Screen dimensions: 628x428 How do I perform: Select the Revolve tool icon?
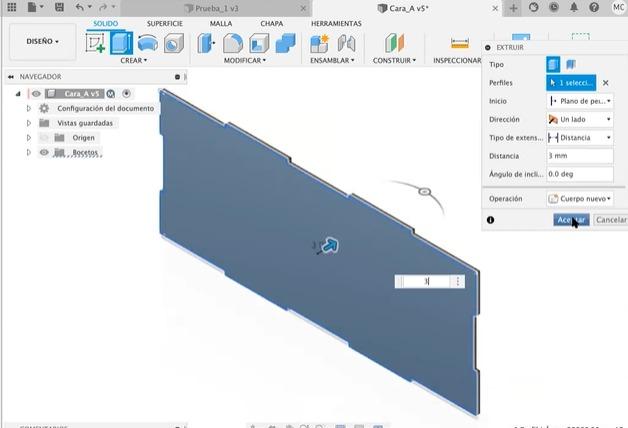click(x=147, y=43)
